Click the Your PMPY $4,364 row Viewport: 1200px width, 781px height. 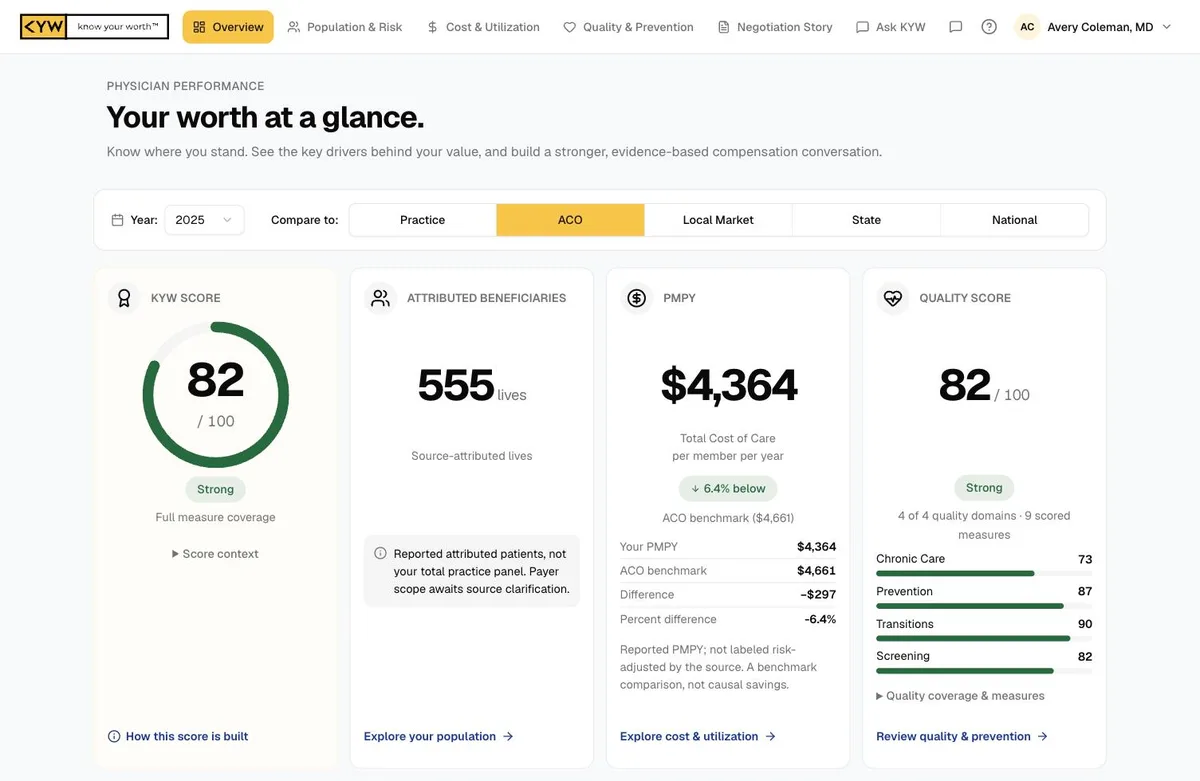pyautogui.click(x=728, y=547)
